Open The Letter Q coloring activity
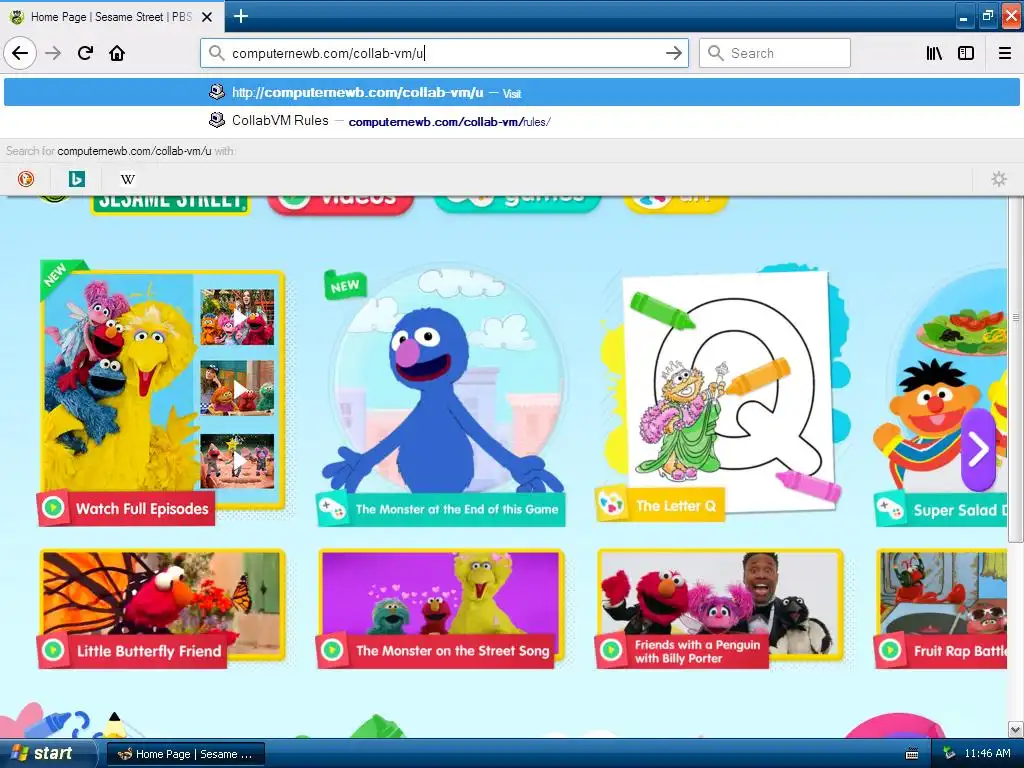Viewport: 1024px width, 768px height. (x=722, y=392)
